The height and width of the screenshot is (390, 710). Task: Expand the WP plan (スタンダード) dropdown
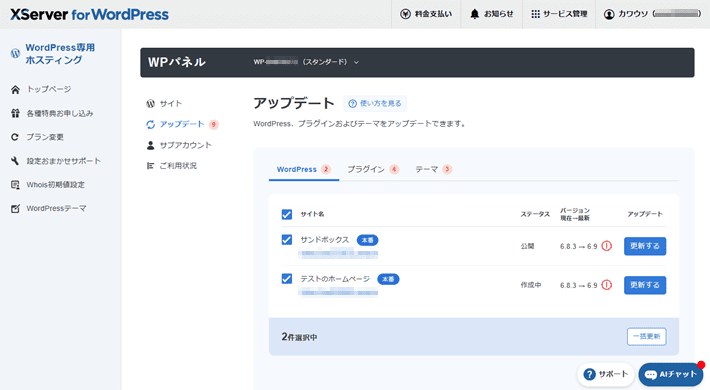(306, 62)
